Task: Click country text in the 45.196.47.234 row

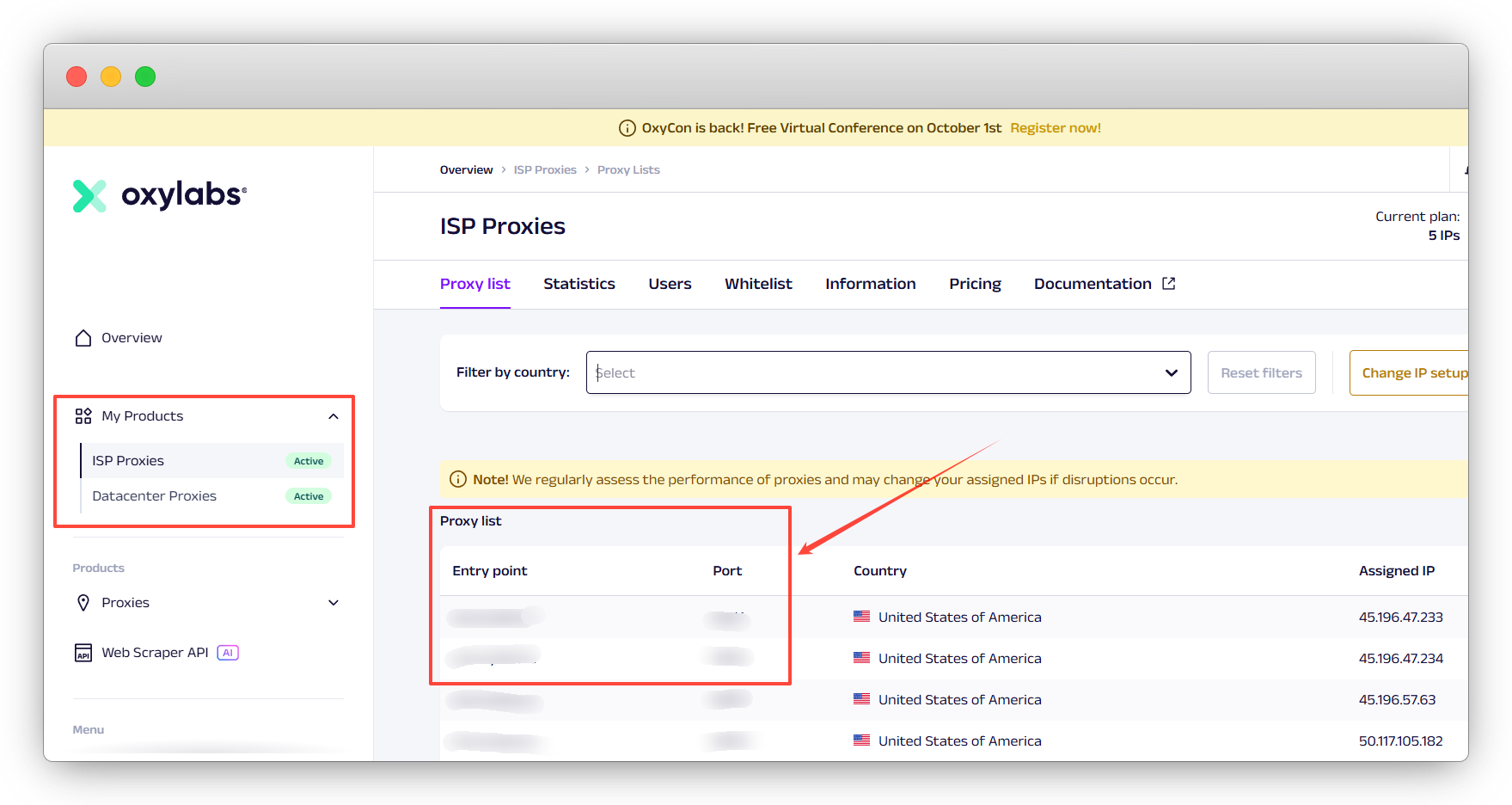Action: coord(960,658)
